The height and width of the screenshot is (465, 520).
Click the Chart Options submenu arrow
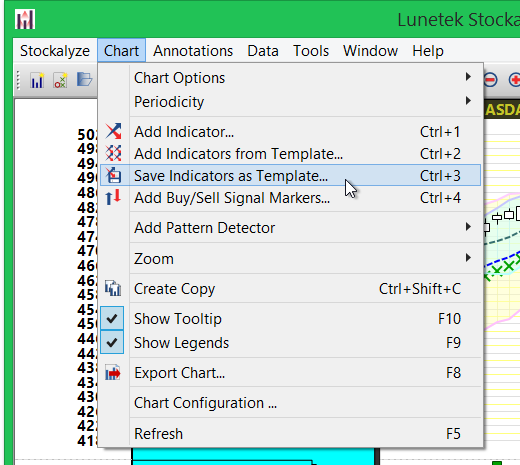click(468, 77)
